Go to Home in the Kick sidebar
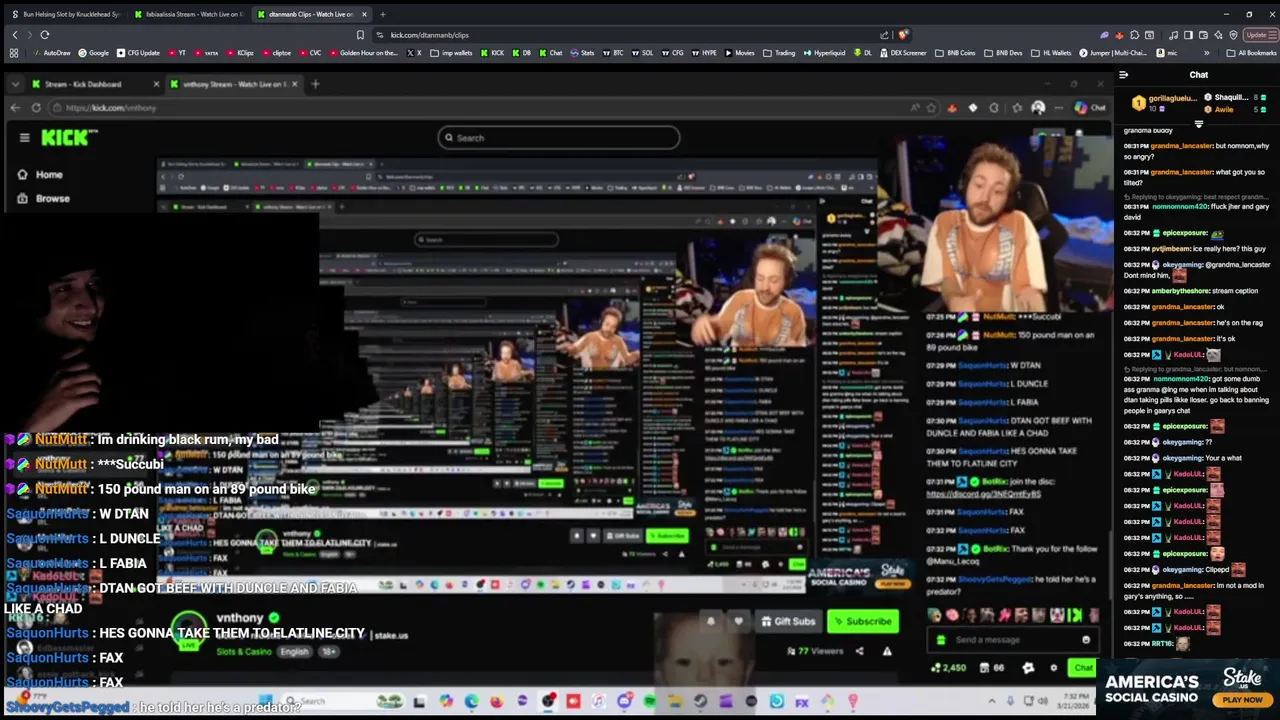1280x720 pixels. pos(40,174)
